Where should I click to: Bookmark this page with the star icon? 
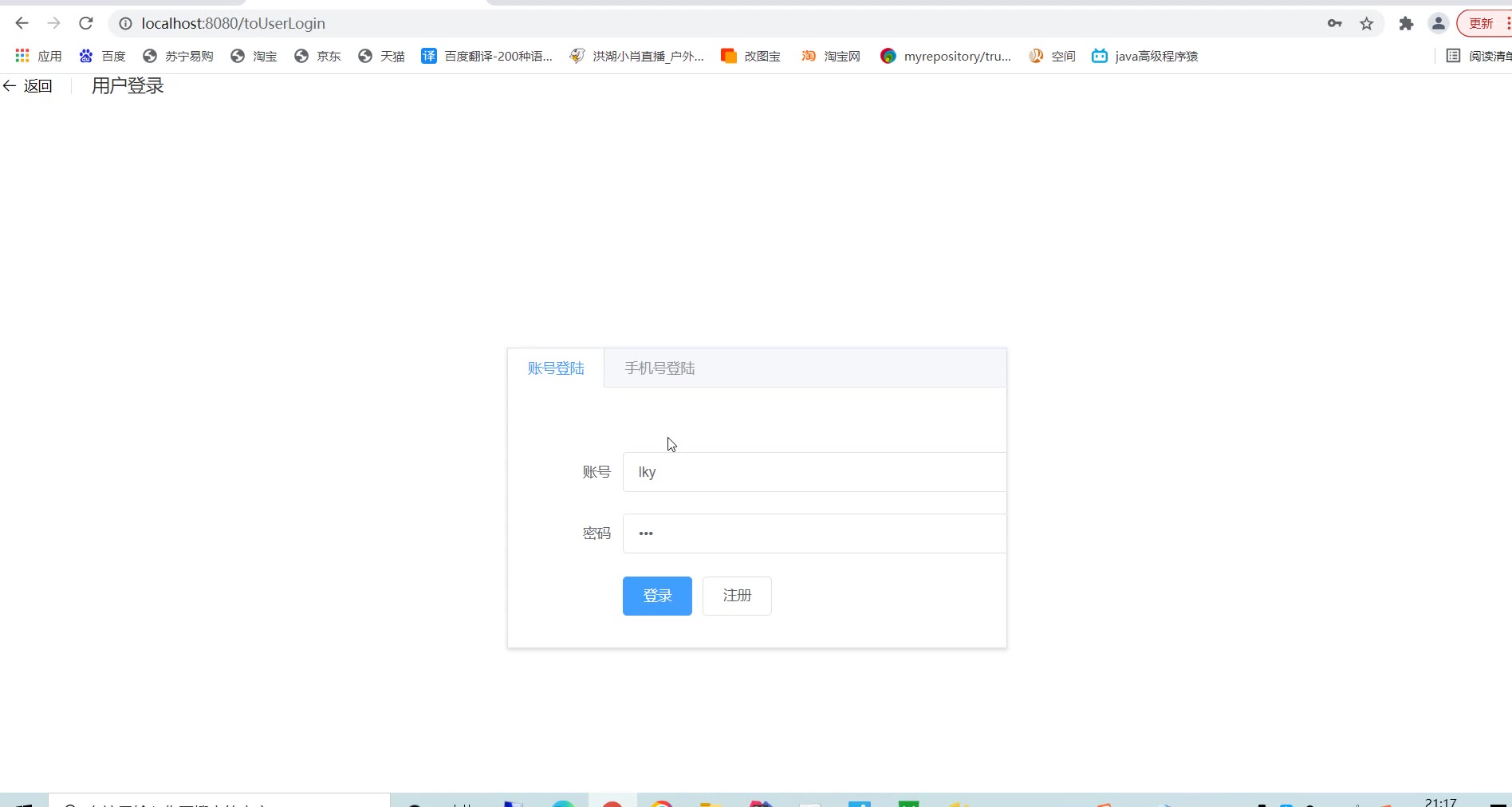click(1367, 24)
